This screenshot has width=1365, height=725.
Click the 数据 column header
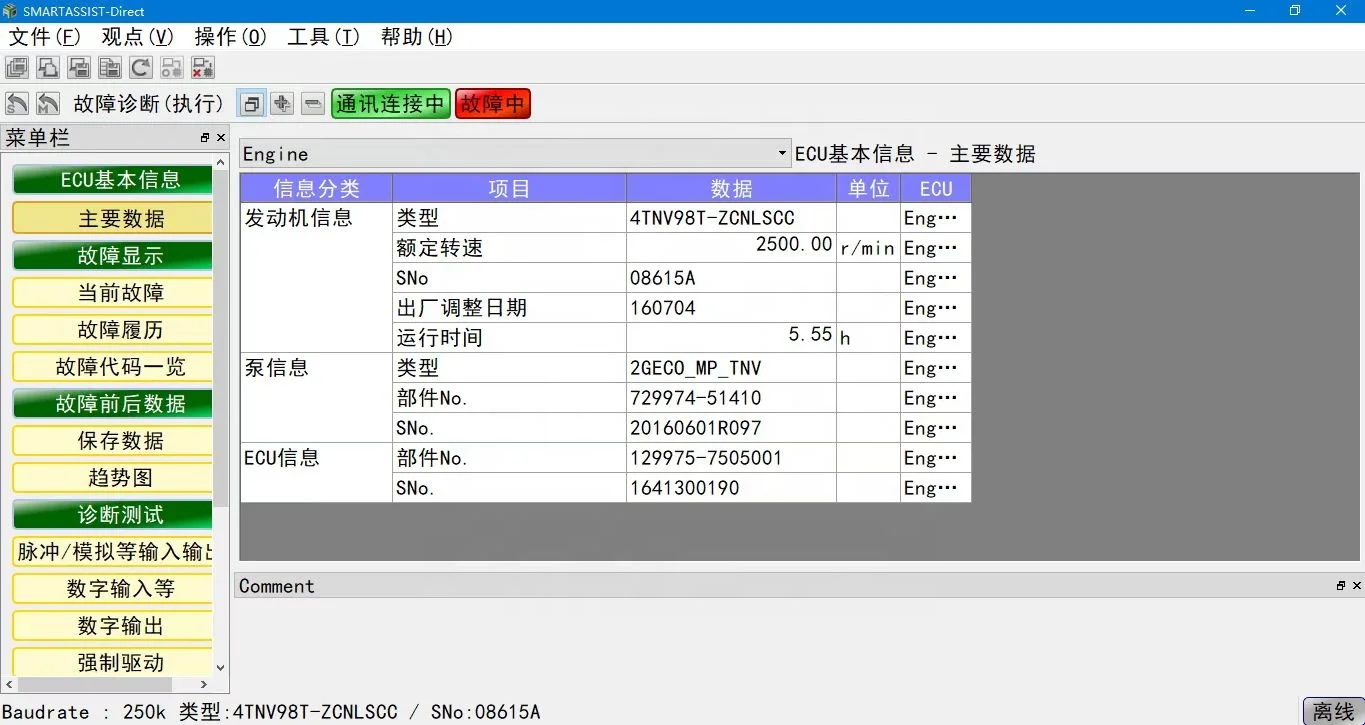point(732,188)
